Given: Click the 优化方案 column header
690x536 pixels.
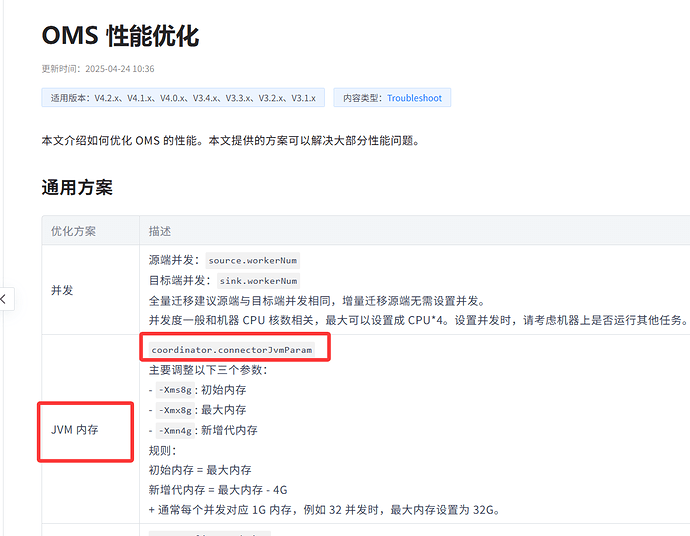Looking at the screenshot, I should [73, 231].
